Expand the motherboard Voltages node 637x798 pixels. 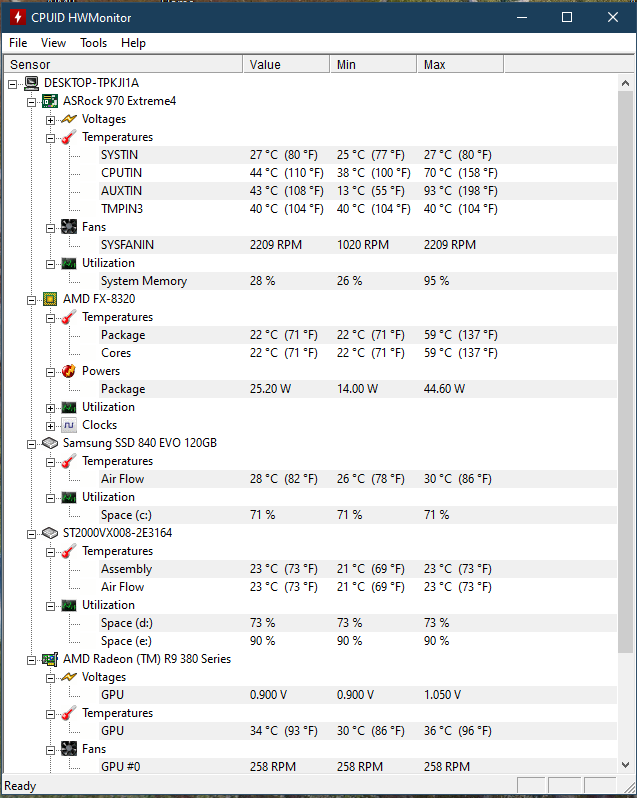point(50,121)
